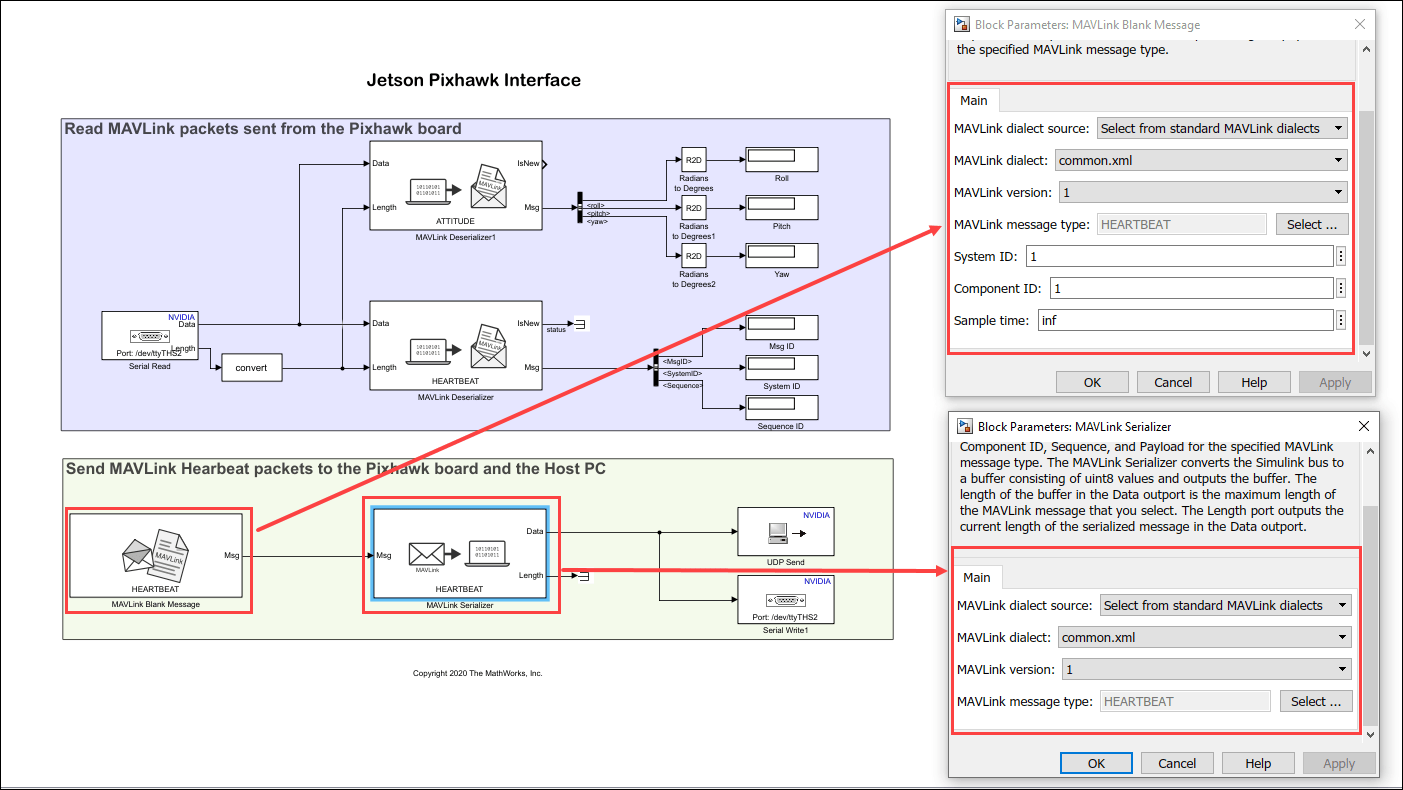Switch to Main tab in Blank Message dialog

point(974,100)
